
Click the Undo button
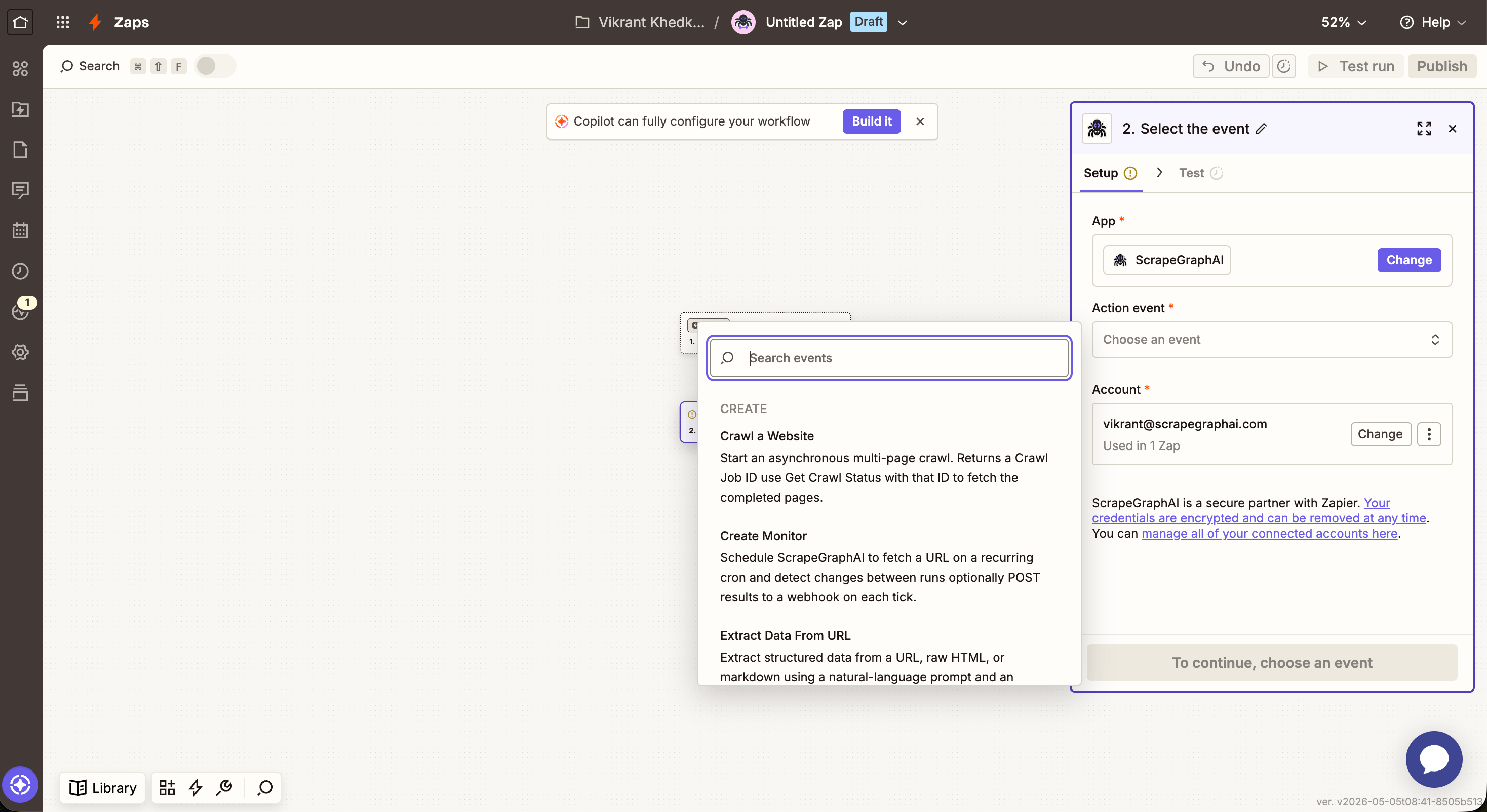click(1231, 66)
